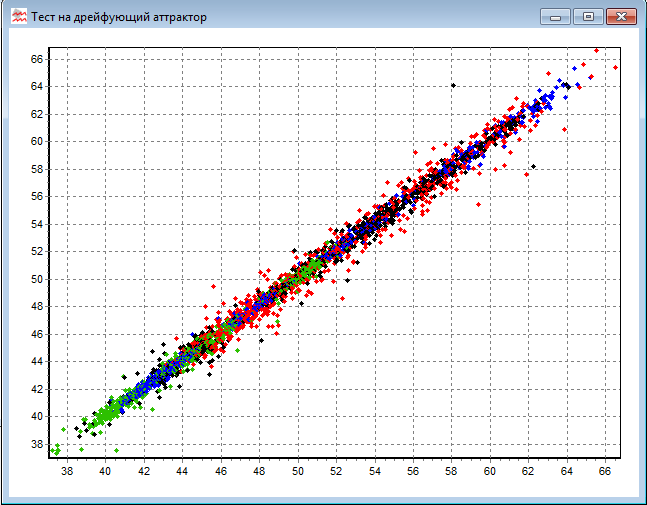Click the application icon in the title bar

(x=18, y=17)
